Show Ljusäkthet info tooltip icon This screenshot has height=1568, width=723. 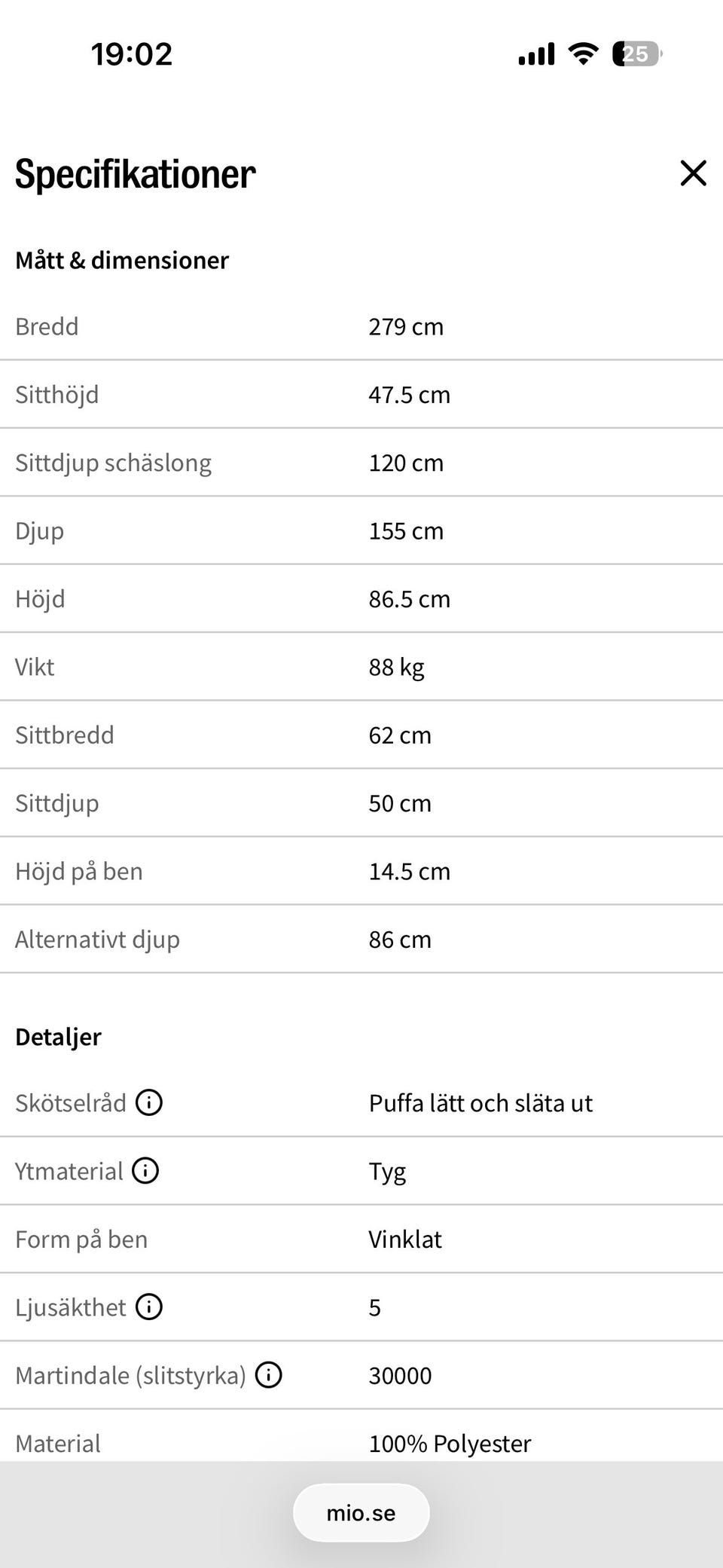149,1307
